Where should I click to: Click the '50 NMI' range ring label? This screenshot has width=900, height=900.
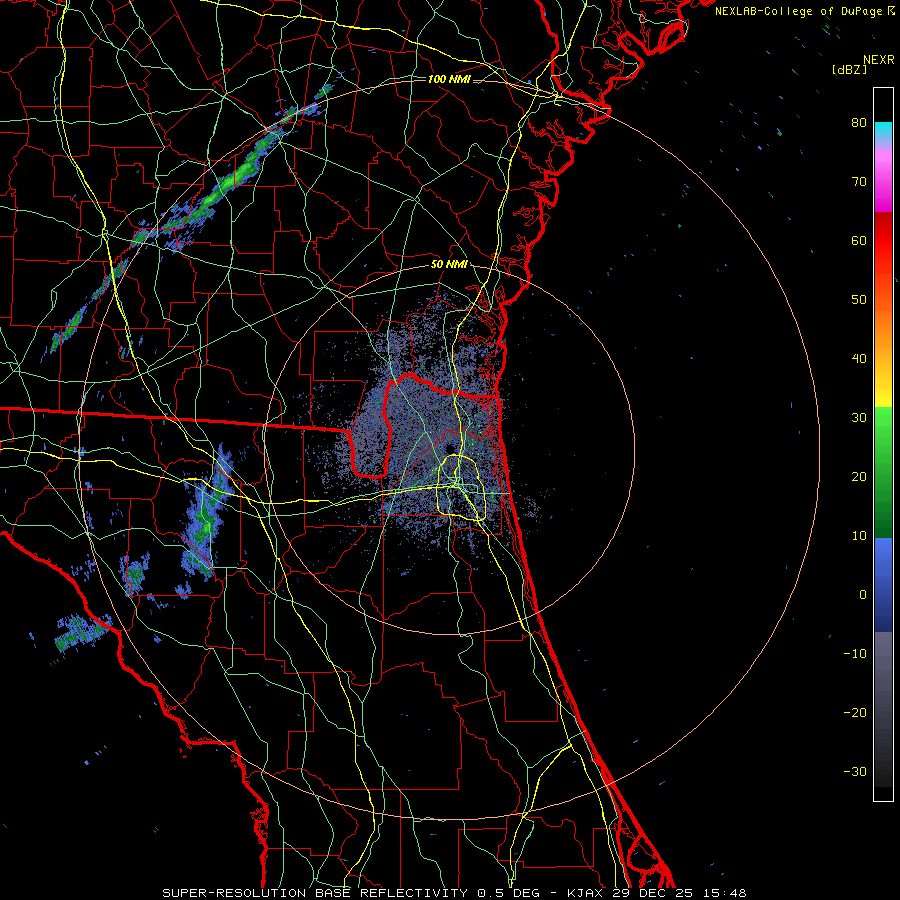[x=449, y=265]
